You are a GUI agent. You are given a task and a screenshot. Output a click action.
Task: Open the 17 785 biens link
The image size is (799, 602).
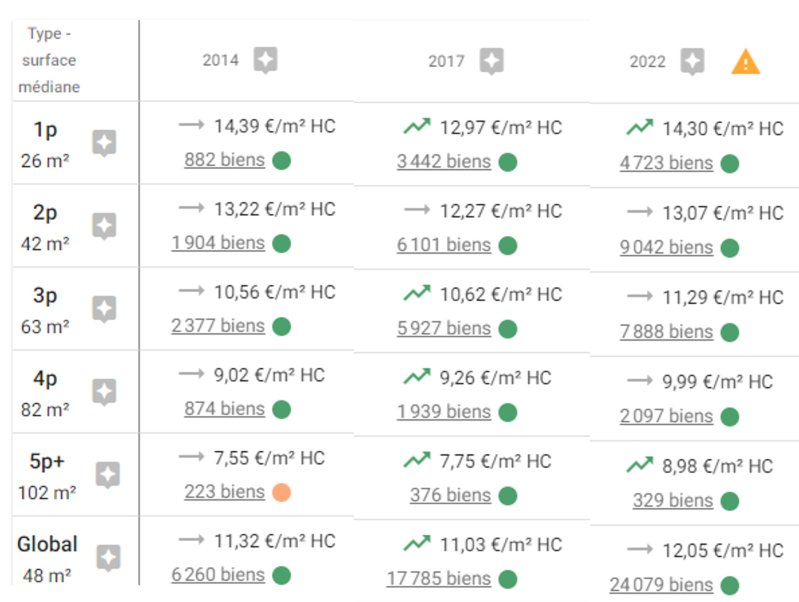[439, 579]
